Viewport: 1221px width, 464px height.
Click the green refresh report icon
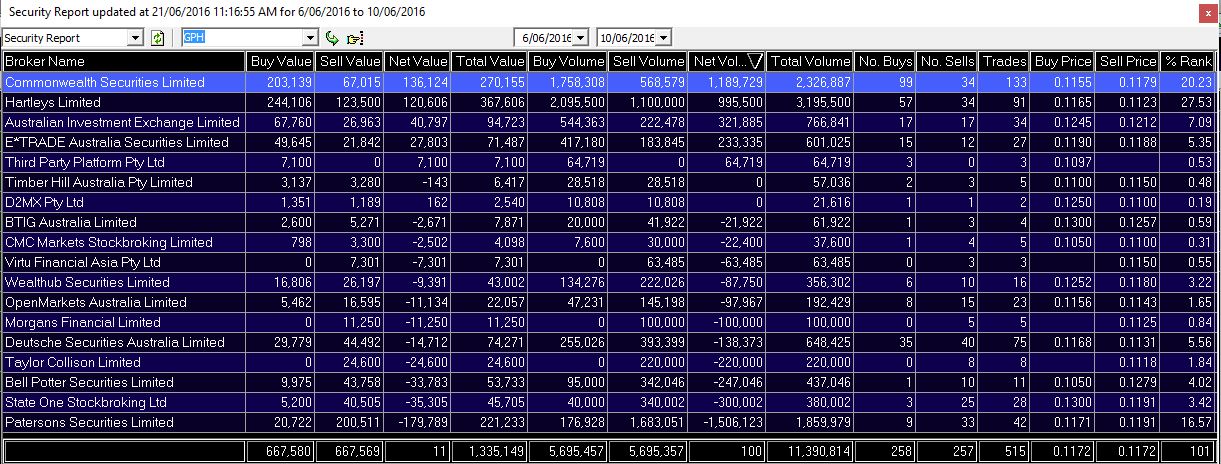[x=157, y=38]
